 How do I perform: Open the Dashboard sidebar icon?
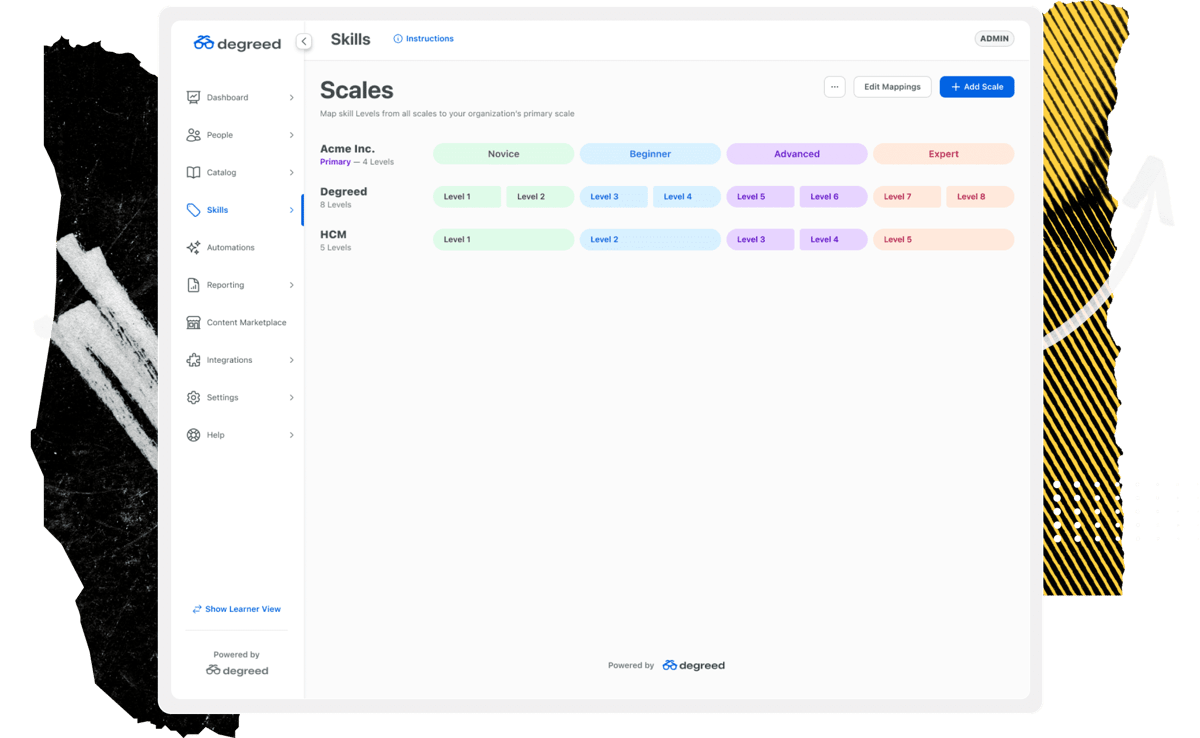[x=193, y=96]
